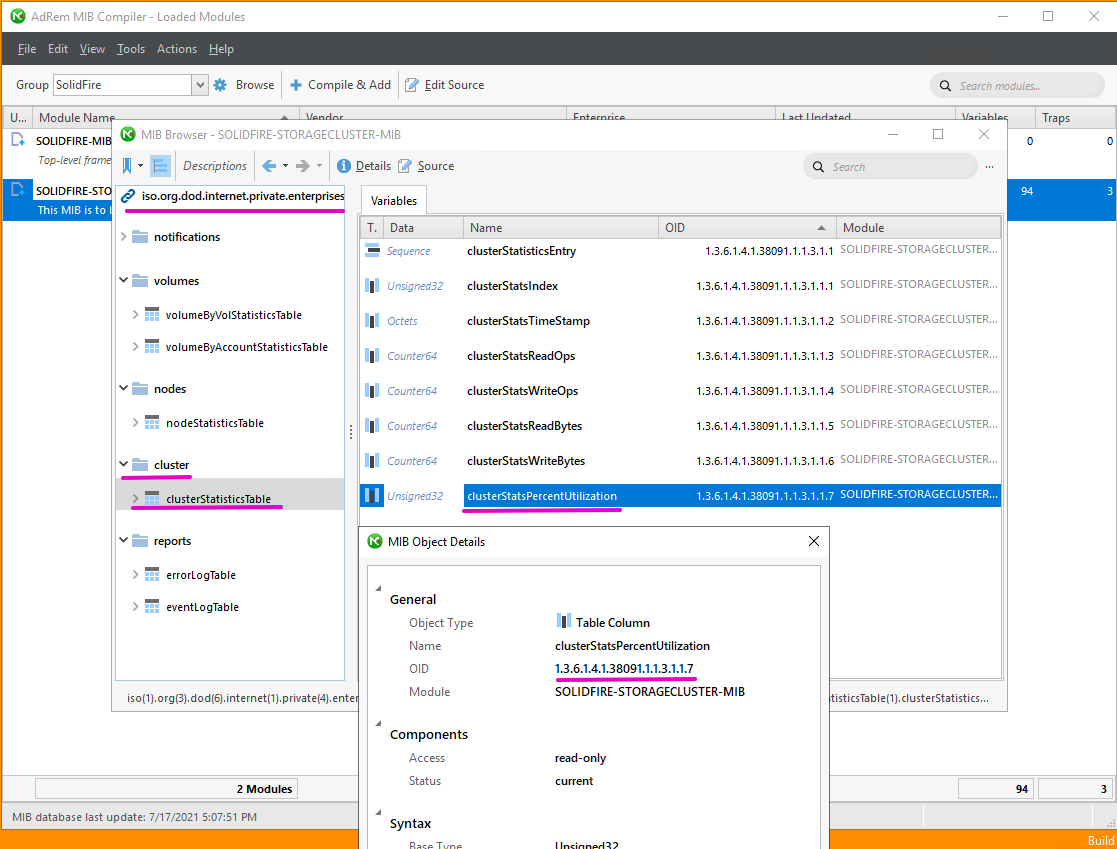Screen dimensions: 1117x849
Task: Open the Actions menu
Action: [x=177, y=48]
